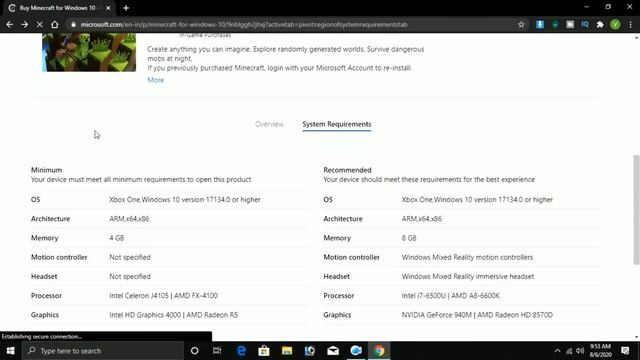Close the Buy Minecraft tab

pyautogui.click(x=108, y=8)
